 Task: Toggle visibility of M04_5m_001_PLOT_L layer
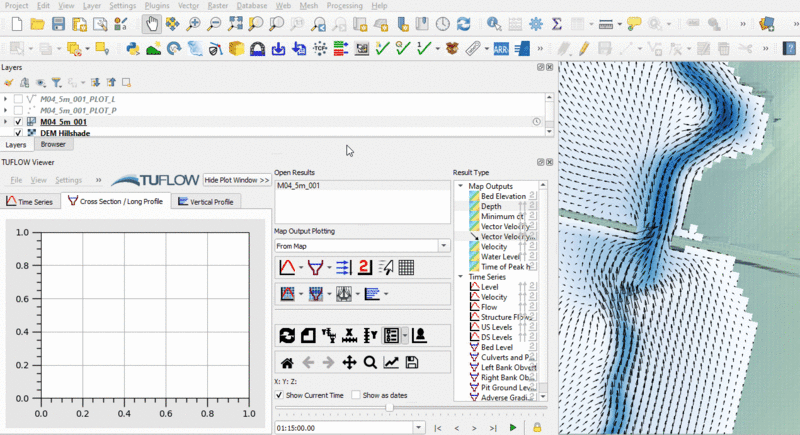[x=18, y=99]
